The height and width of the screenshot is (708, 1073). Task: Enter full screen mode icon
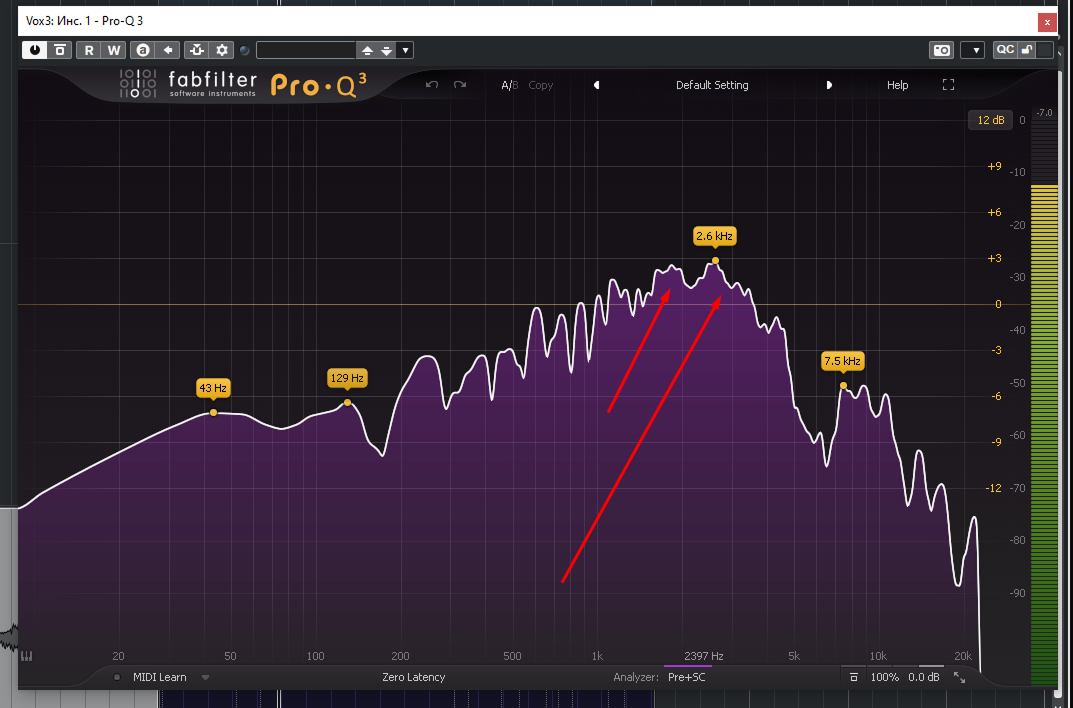(x=948, y=85)
